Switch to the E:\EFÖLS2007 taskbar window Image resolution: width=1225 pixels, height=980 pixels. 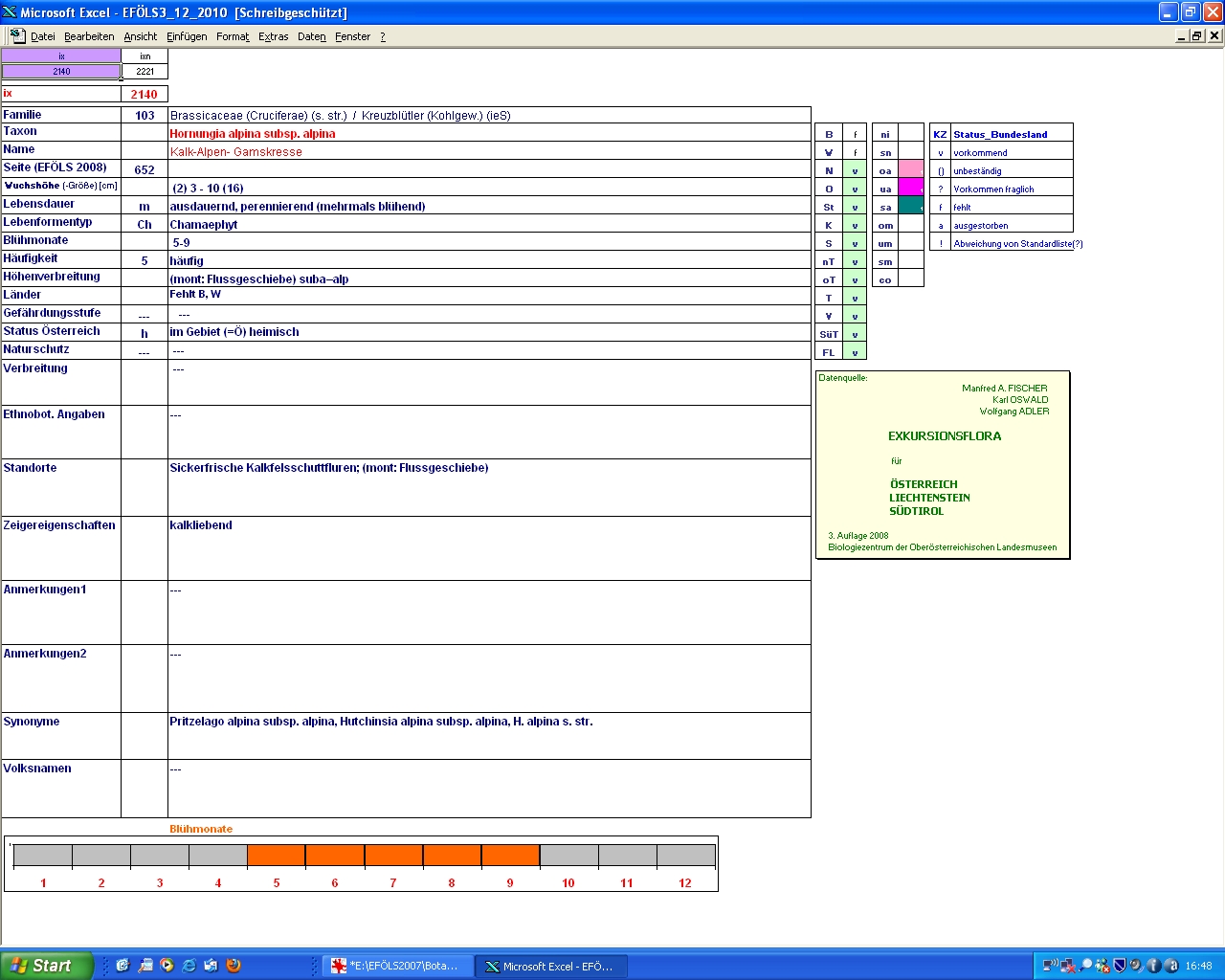coord(395,966)
